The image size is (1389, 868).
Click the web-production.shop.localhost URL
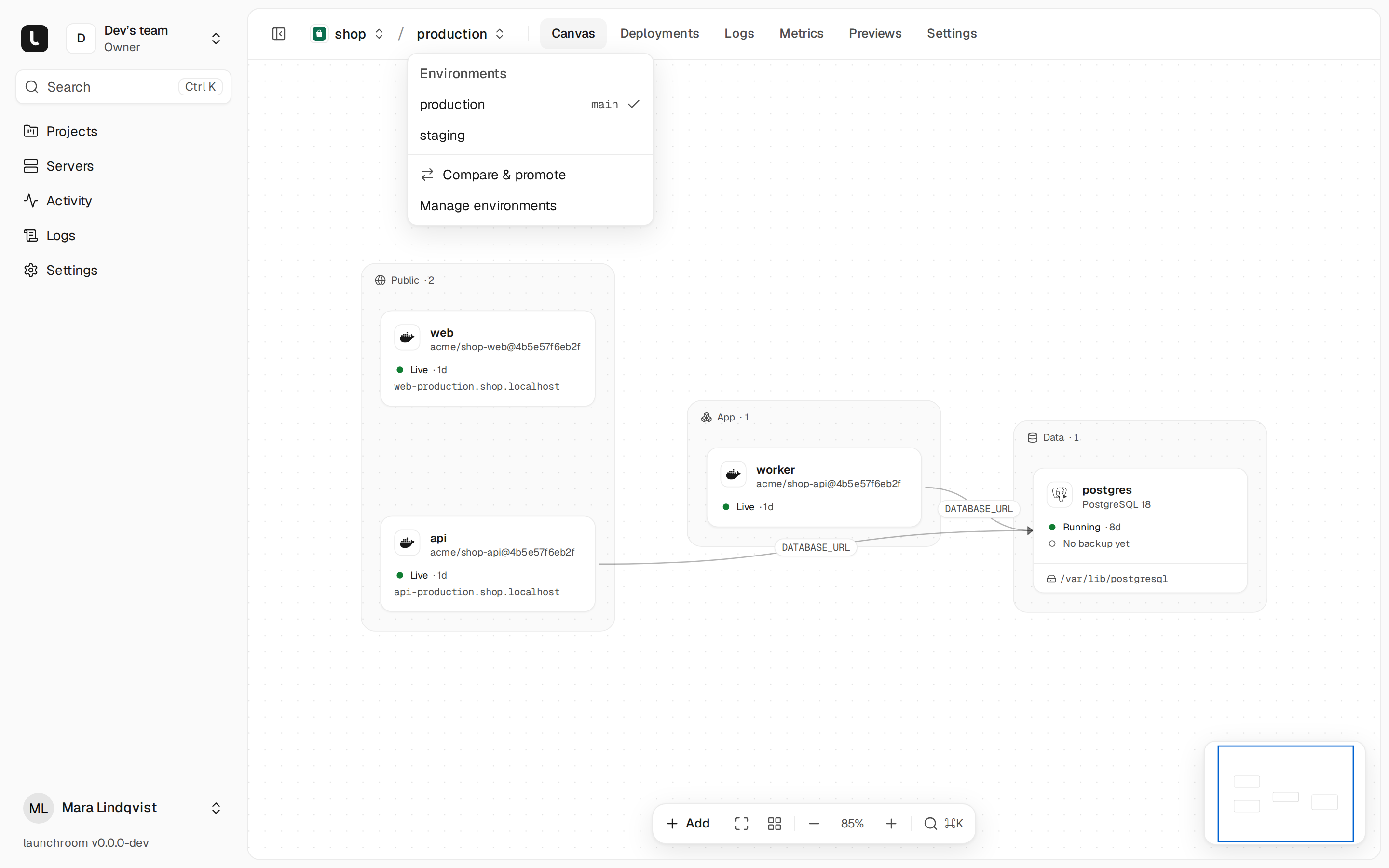(x=477, y=387)
